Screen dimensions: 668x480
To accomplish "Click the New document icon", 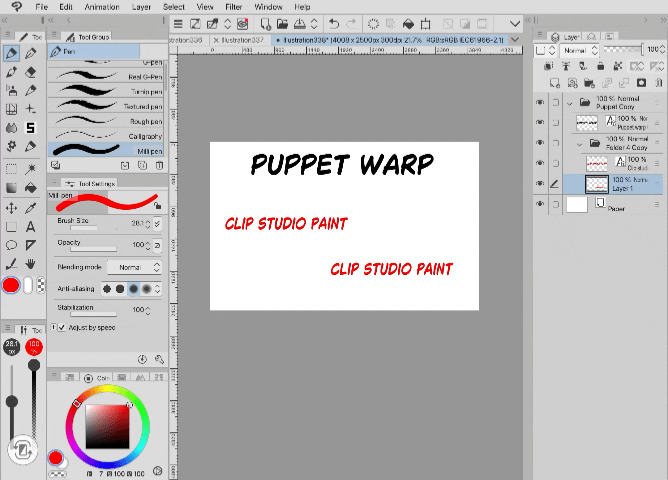I will (x=265, y=24).
